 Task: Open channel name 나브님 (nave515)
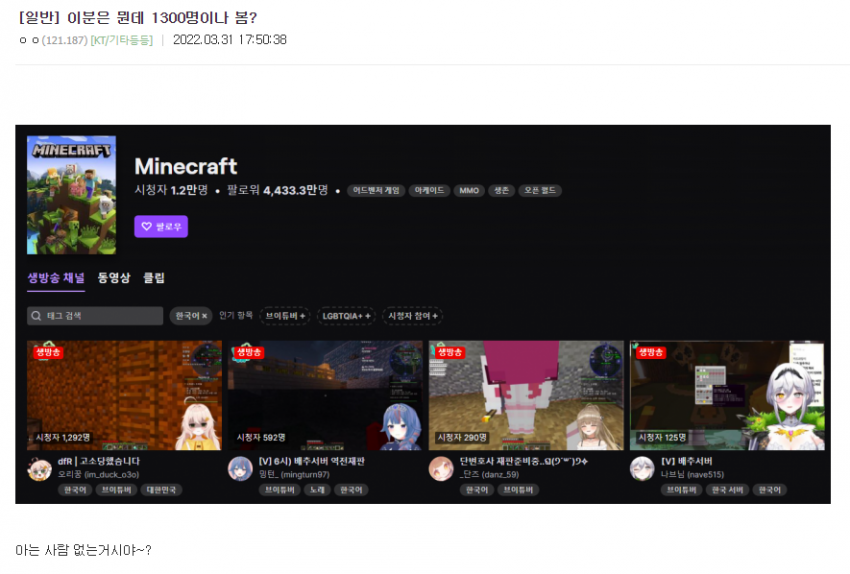[x=692, y=474]
